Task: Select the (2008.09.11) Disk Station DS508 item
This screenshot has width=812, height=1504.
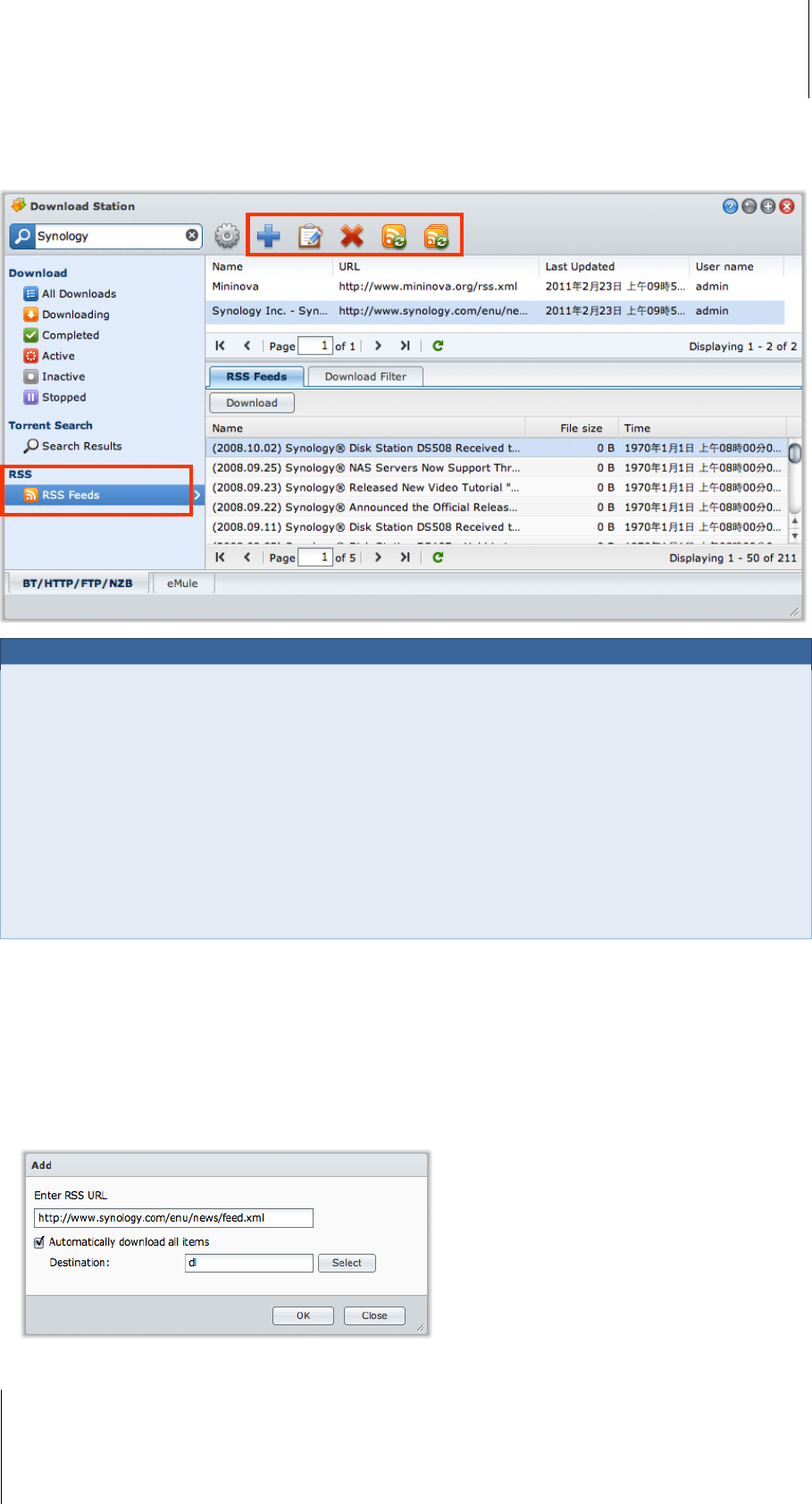Action: pos(497,527)
